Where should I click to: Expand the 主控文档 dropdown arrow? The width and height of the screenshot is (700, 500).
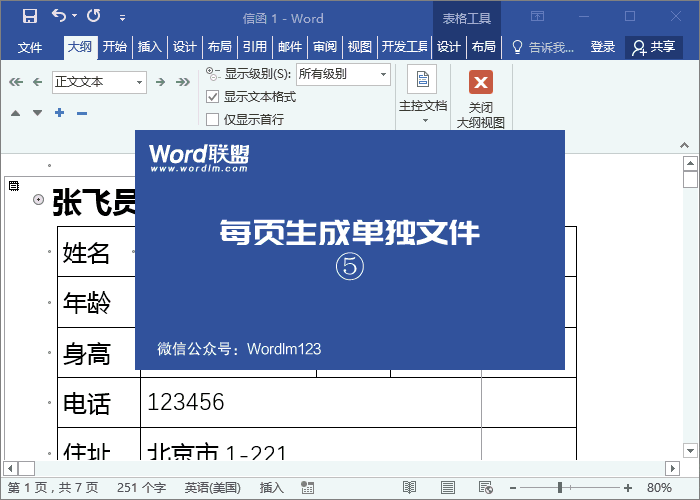[x=425, y=121]
